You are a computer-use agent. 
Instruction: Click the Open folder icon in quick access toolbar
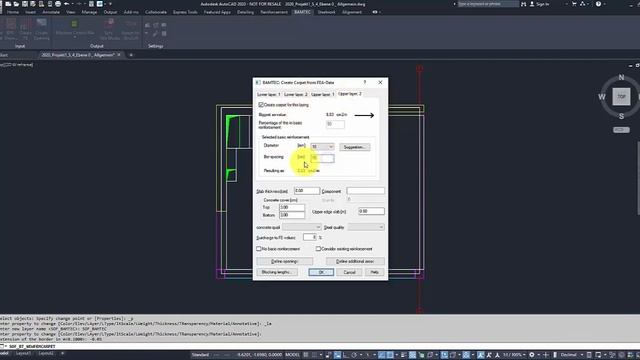tap(17, 4)
